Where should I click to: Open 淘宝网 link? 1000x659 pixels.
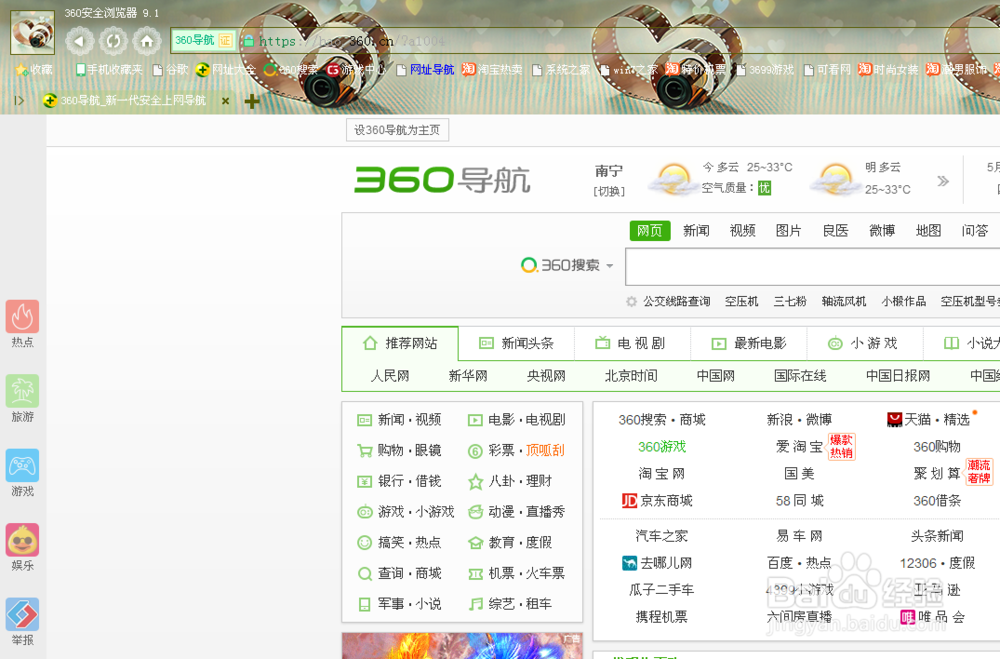[662, 473]
